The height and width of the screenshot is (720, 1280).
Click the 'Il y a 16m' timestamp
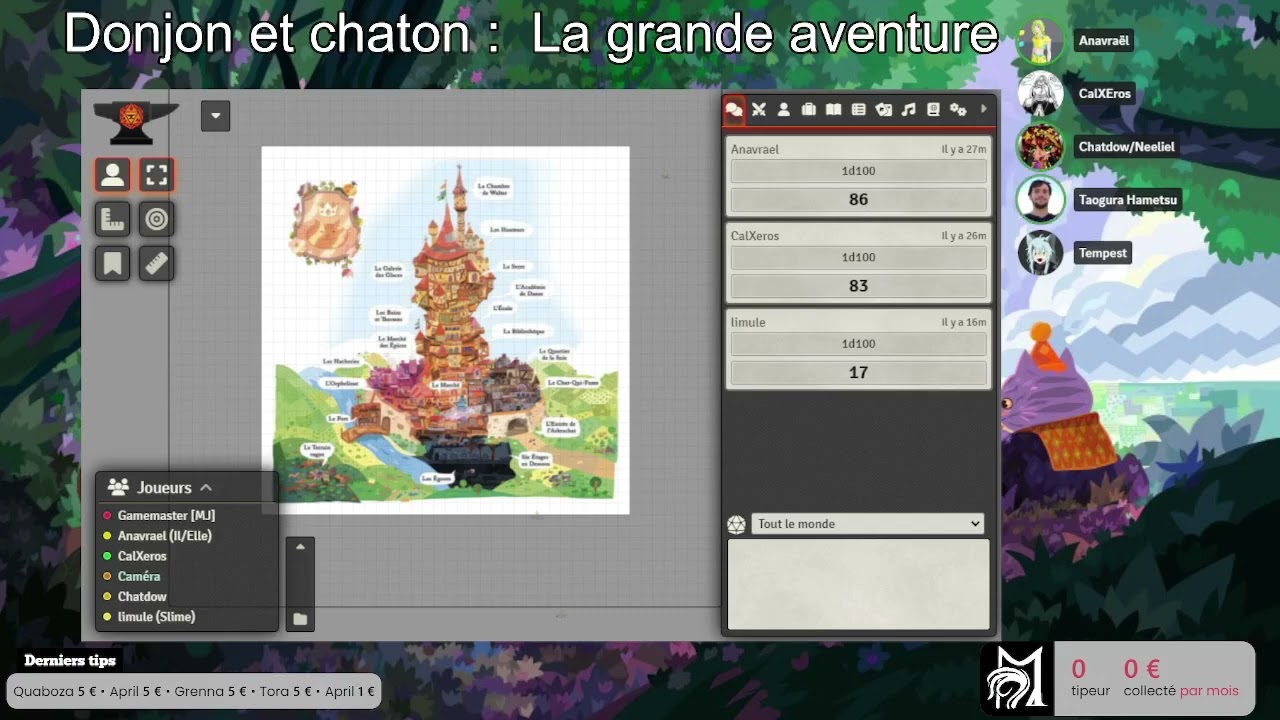pyautogui.click(x=964, y=323)
